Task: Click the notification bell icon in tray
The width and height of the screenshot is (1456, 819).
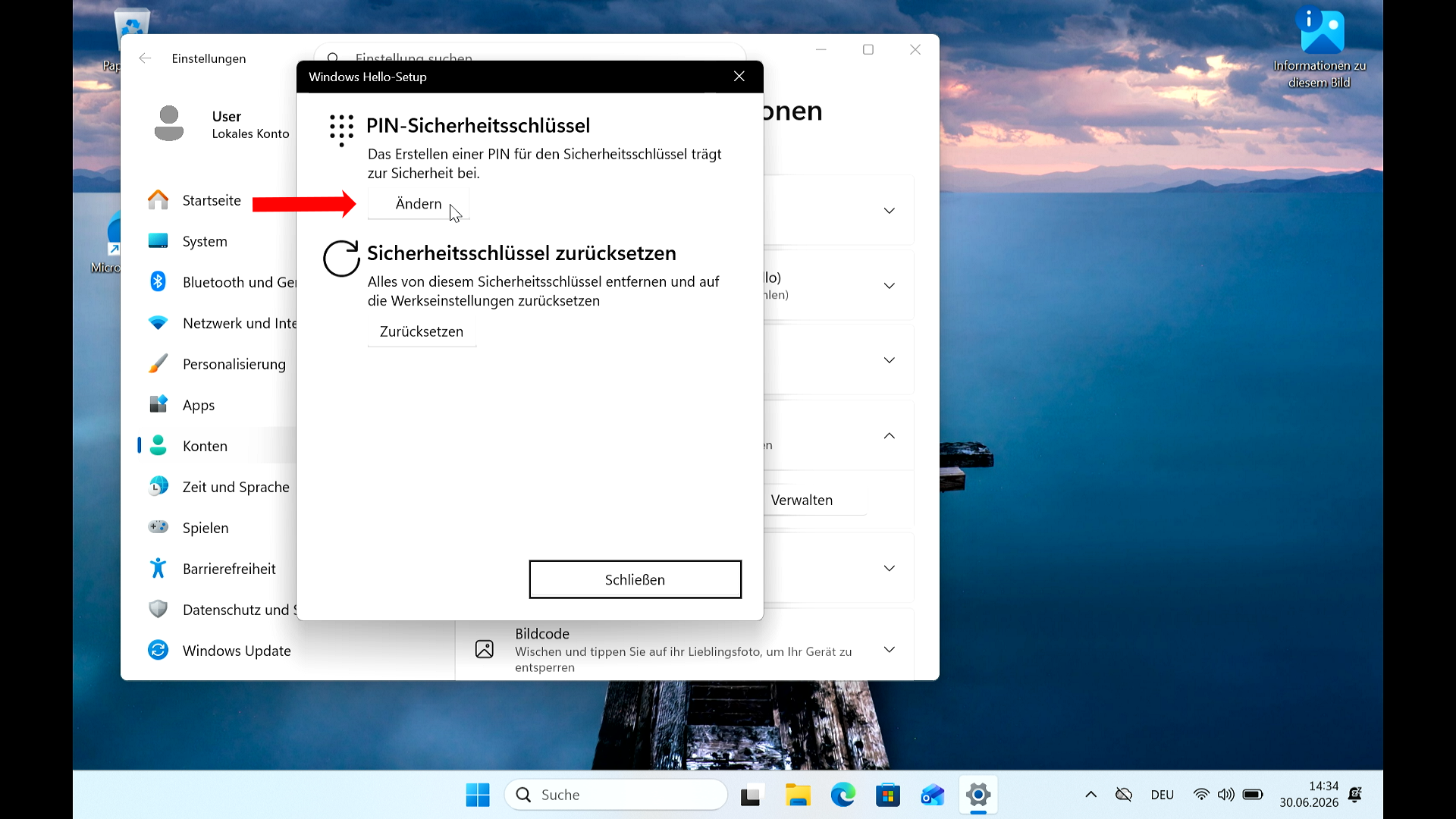Action: click(x=1355, y=795)
